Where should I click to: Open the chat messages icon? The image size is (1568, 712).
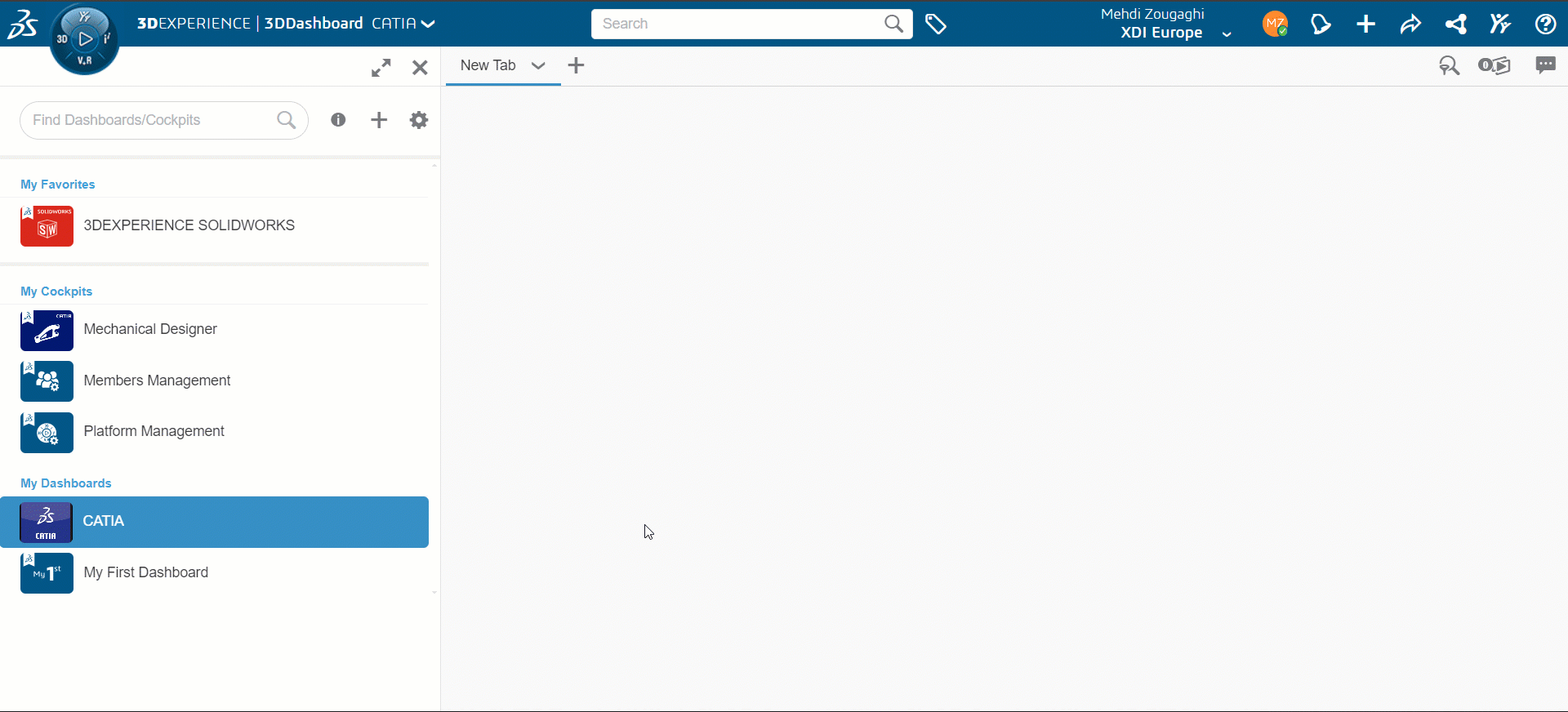(x=1545, y=65)
